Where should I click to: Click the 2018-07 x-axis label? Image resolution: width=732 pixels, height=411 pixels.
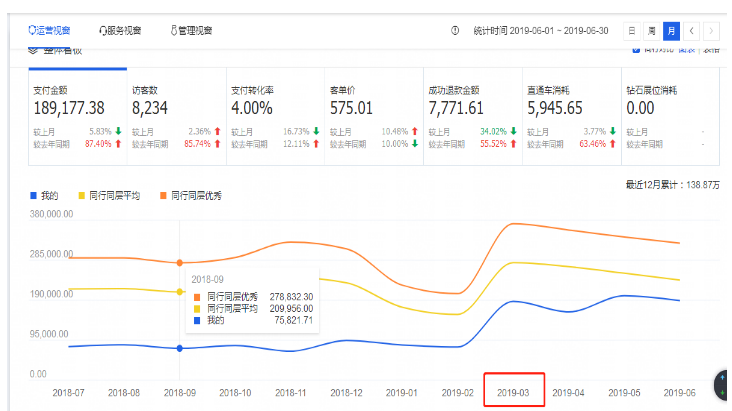tap(69, 393)
